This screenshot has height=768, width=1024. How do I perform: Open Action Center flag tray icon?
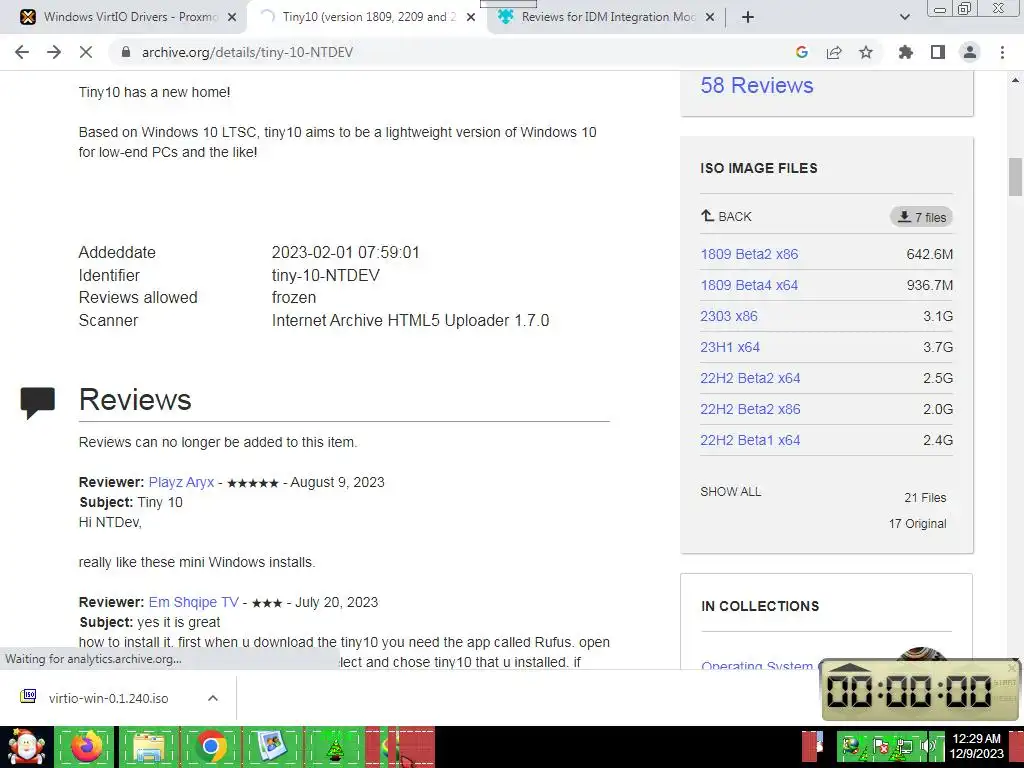pos(880,746)
